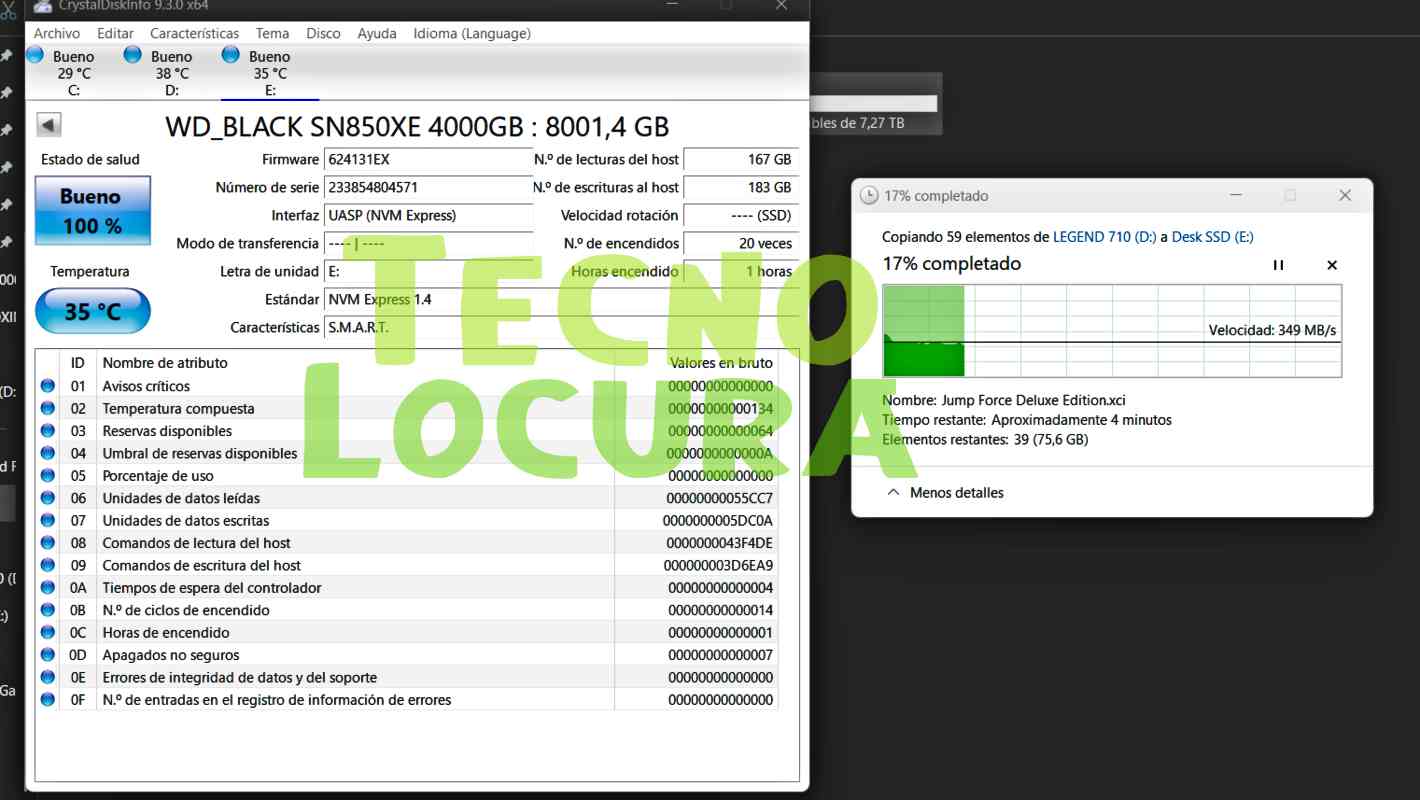Image resolution: width=1420 pixels, height=800 pixels.
Task: Click the Interfaz field UASP (NVM Express)
Action: (428, 215)
